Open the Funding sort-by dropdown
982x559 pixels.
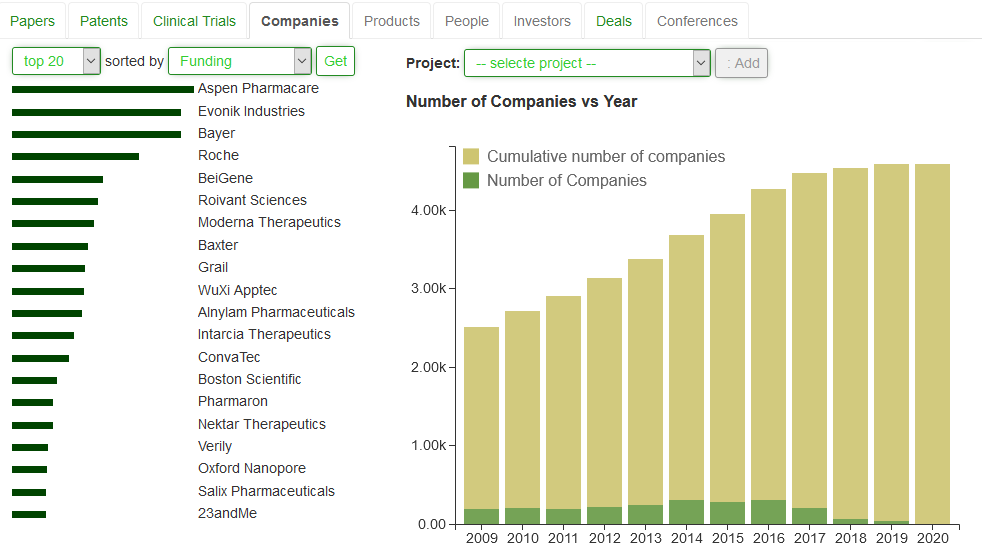240,61
